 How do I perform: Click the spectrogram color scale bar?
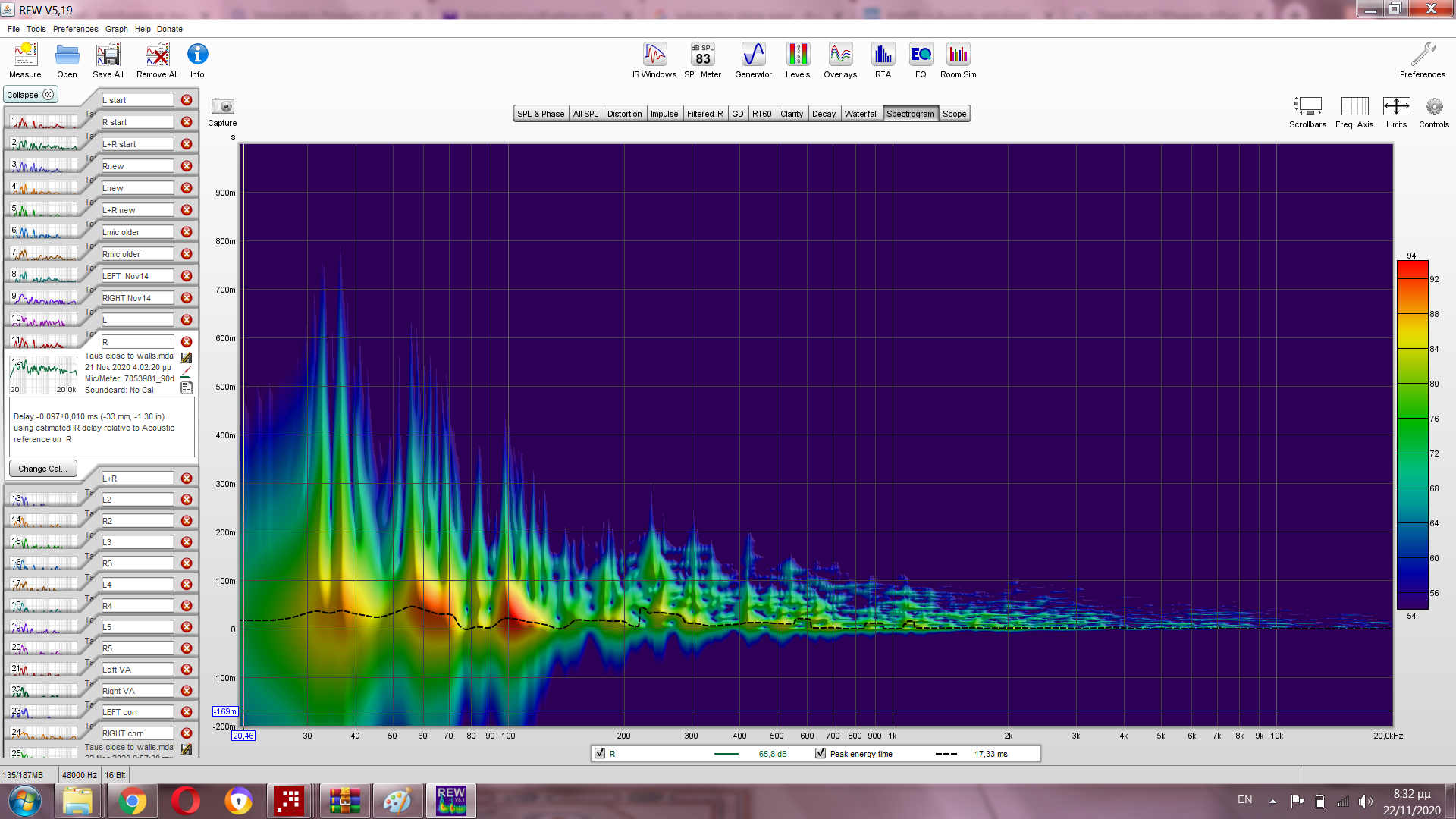tap(1412, 435)
